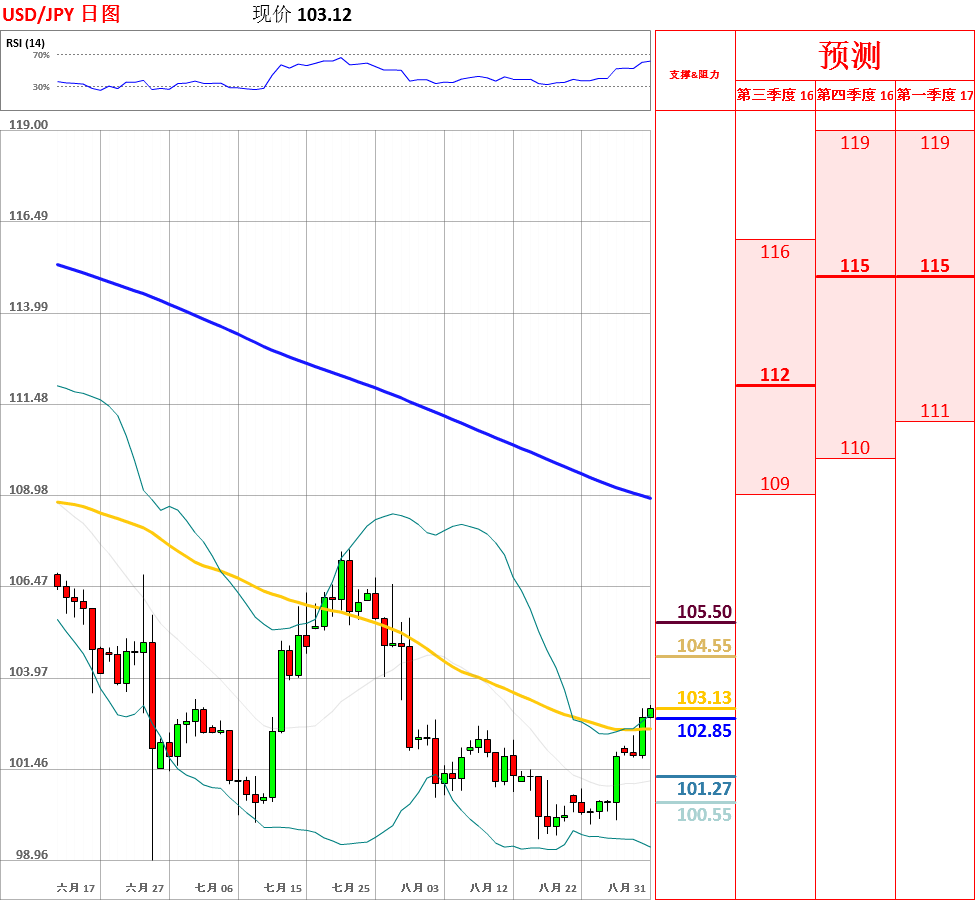The image size is (975, 900).
Task: Click the 101.27 support level
Action: pyautogui.click(x=704, y=789)
